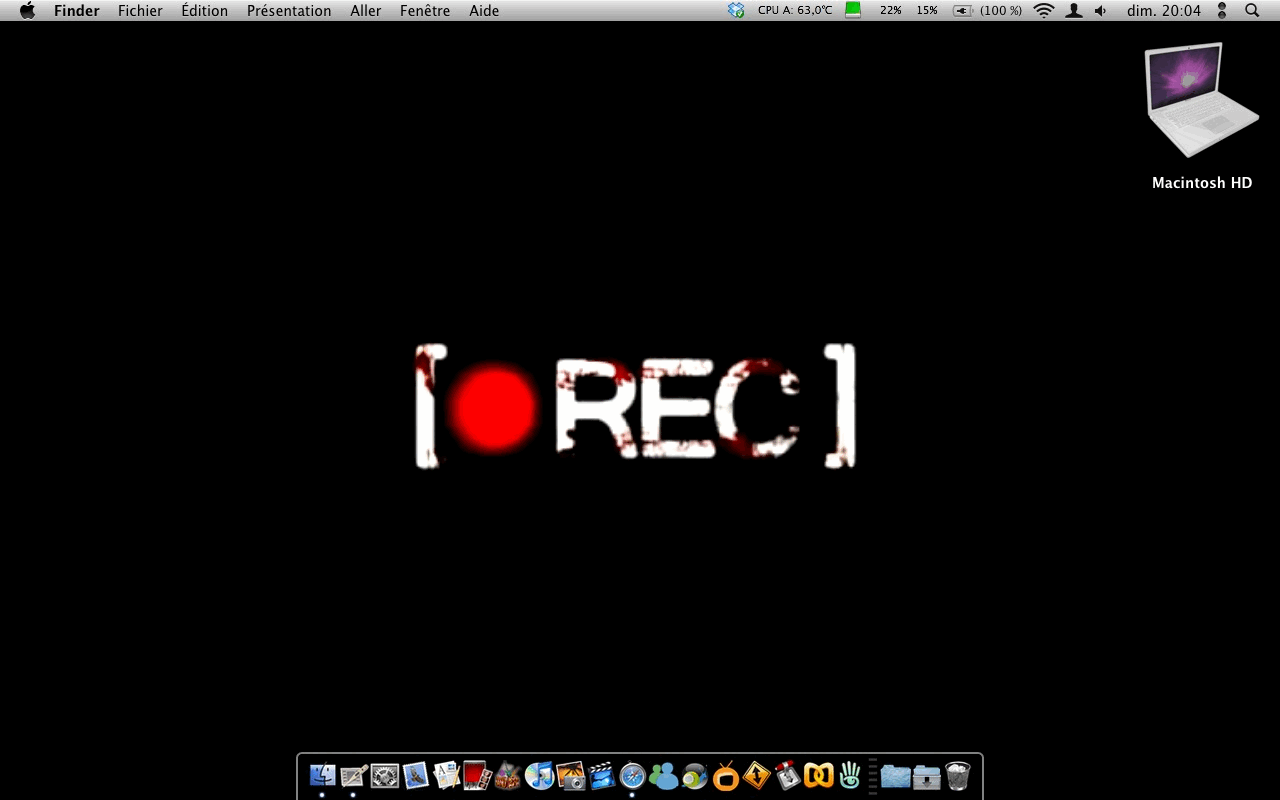Launch iPhoto camera icon in Dock
The image size is (1280, 800).
[x=570, y=775]
